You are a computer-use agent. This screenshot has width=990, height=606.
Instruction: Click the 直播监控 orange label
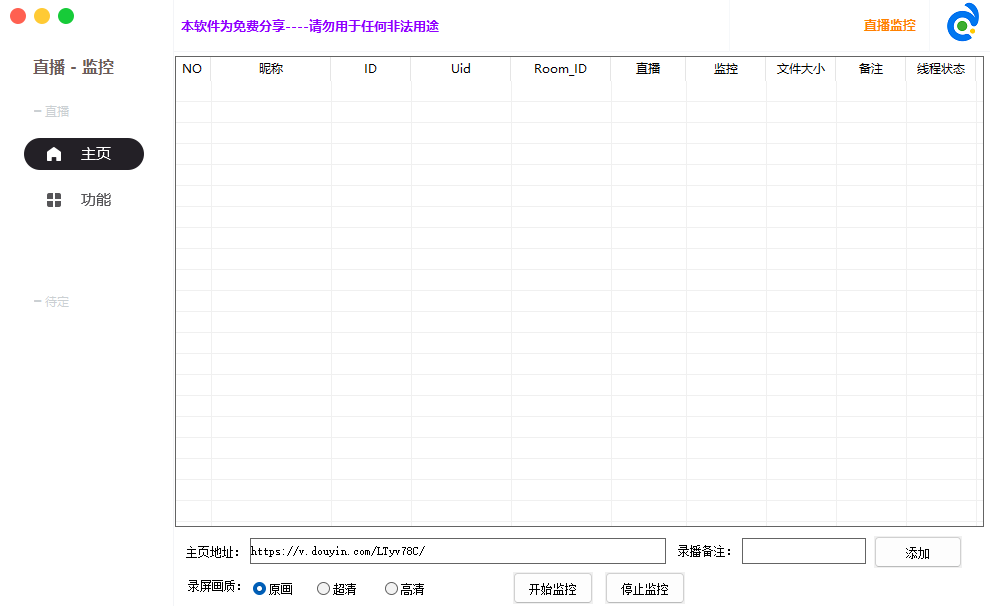pyautogui.click(x=889, y=26)
